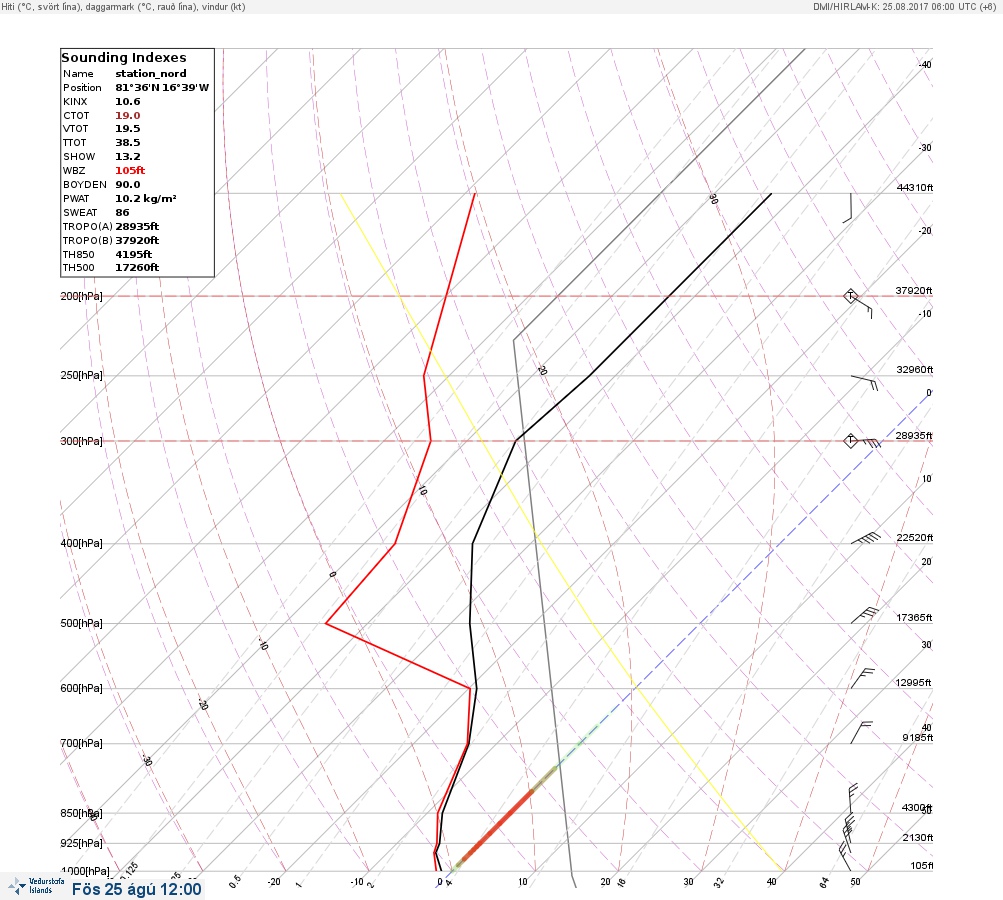Click the 0.5 mixing ratio label
This screenshot has height=900, width=1003.
pyautogui.click(x=235, y=881)
